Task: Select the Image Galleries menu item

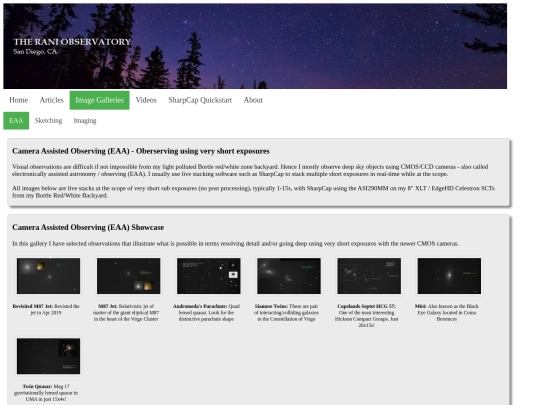Action: tap(100, 100)
